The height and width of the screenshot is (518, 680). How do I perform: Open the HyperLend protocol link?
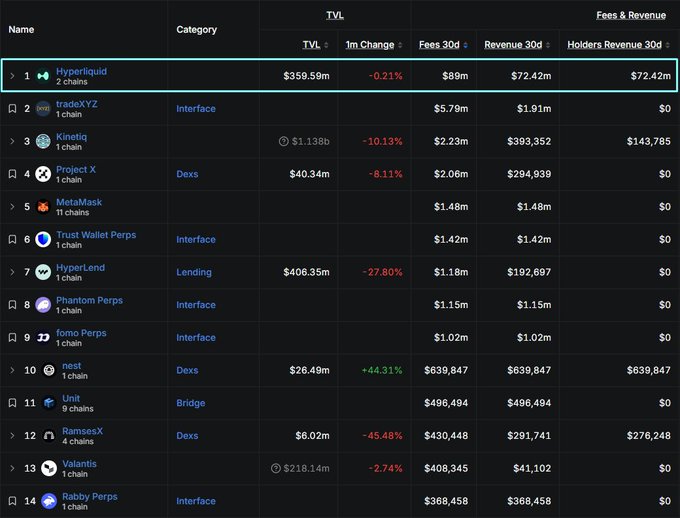[80, 268]
